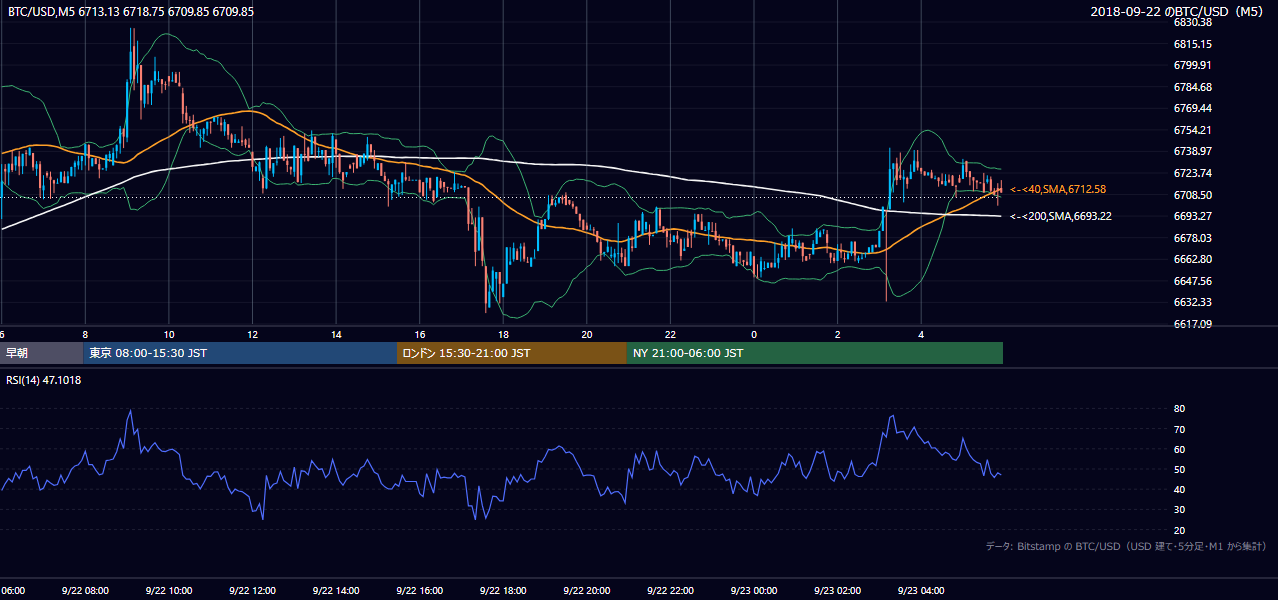Screen dimensions: 1278x600
Task: Click price axis value 6784.68
Action: [x=1193, y=87]
